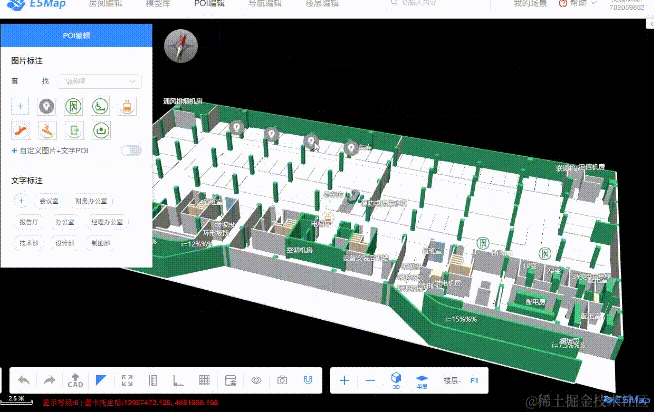Viewport: 654px width, 412px height.
Task: Open the 模型库 tab
Action: coord(158,4)
